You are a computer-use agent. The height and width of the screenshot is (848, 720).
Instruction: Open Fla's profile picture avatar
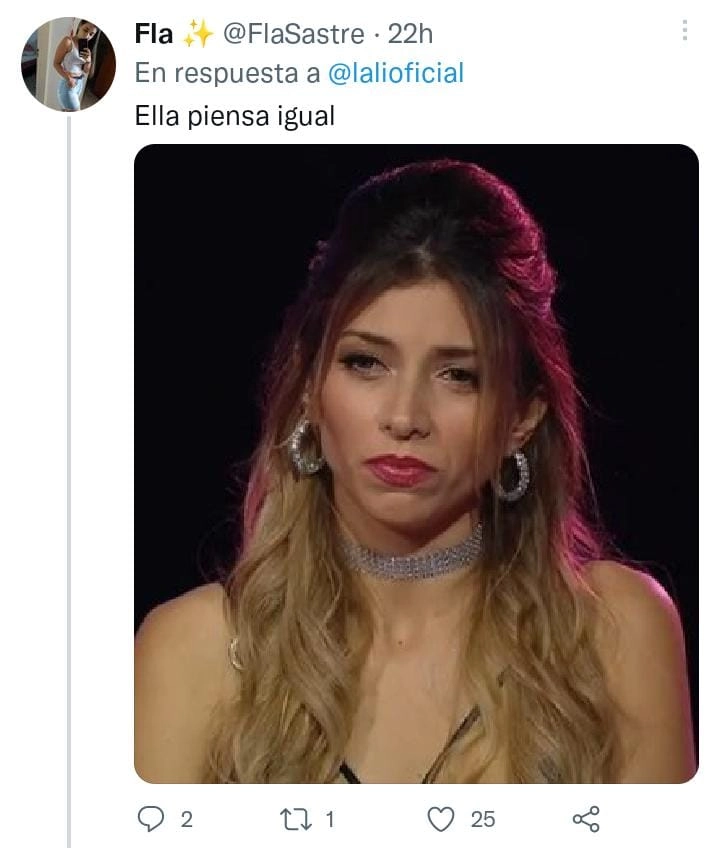click(68, 64)
